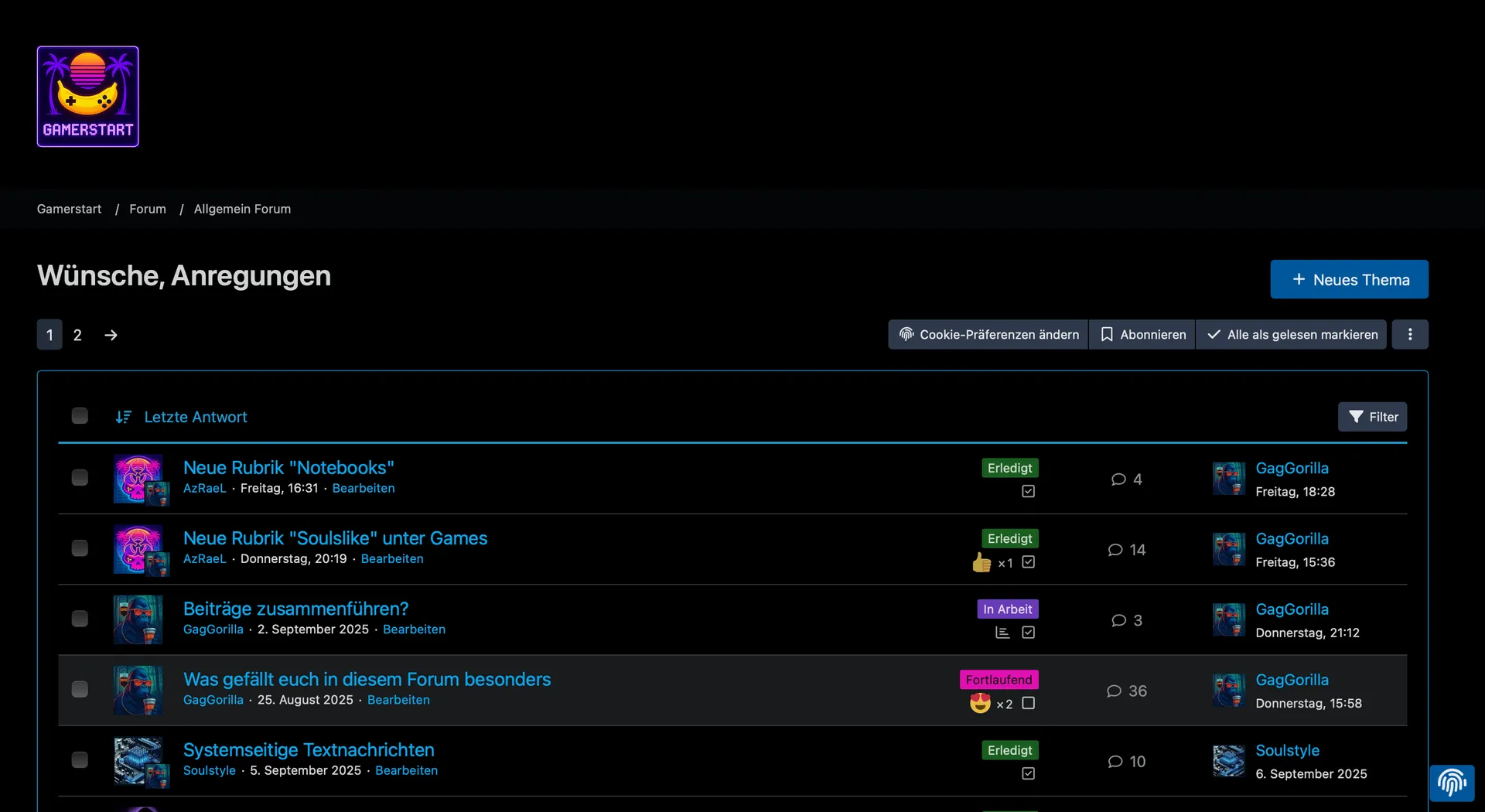The height and width of the screenshot is (812, 1485).
Task: Click the Gamerstart logo
Action: tap(87, 97)
